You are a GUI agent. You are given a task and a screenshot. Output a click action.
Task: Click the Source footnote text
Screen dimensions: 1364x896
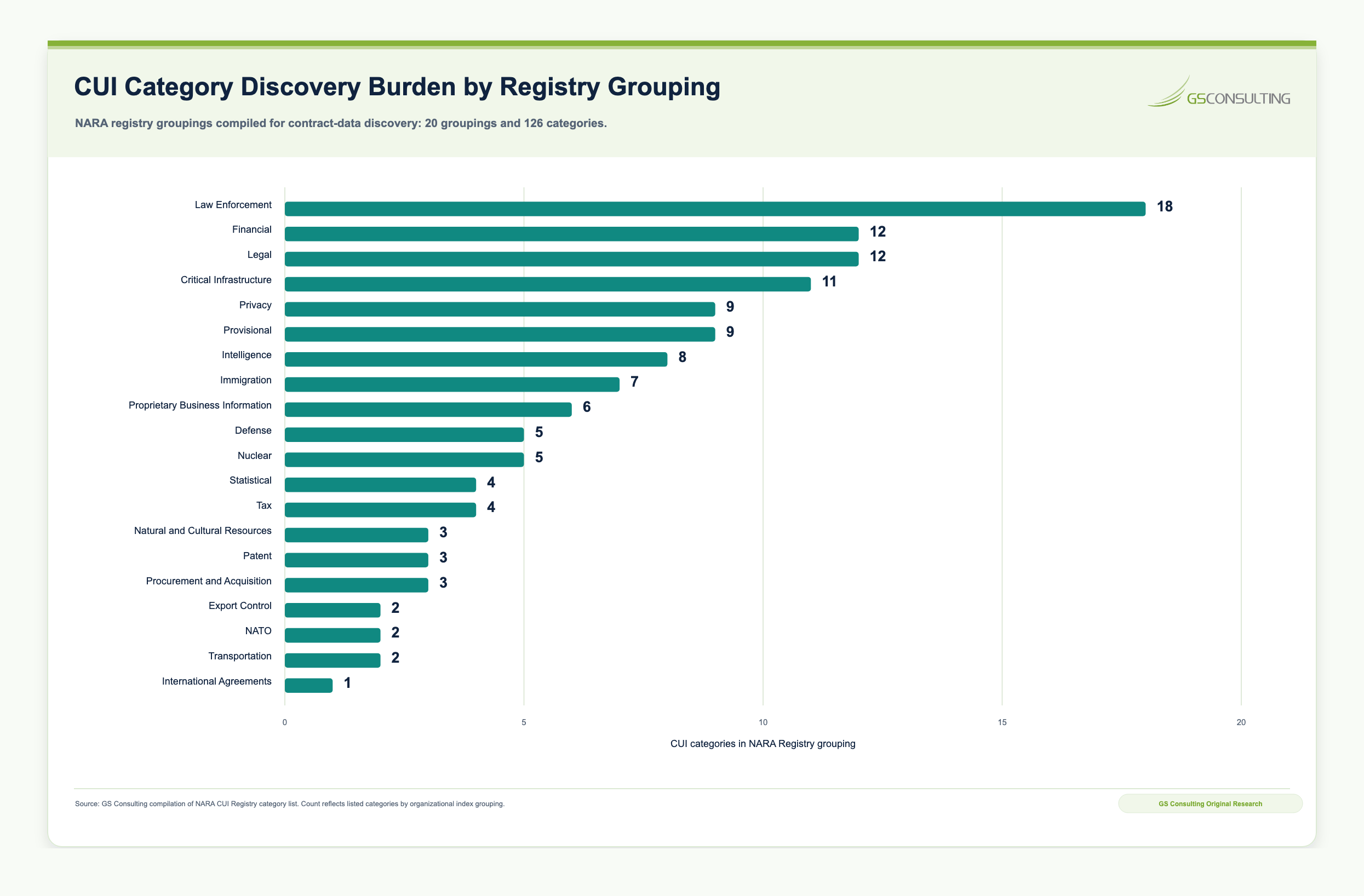pos(289,805)
